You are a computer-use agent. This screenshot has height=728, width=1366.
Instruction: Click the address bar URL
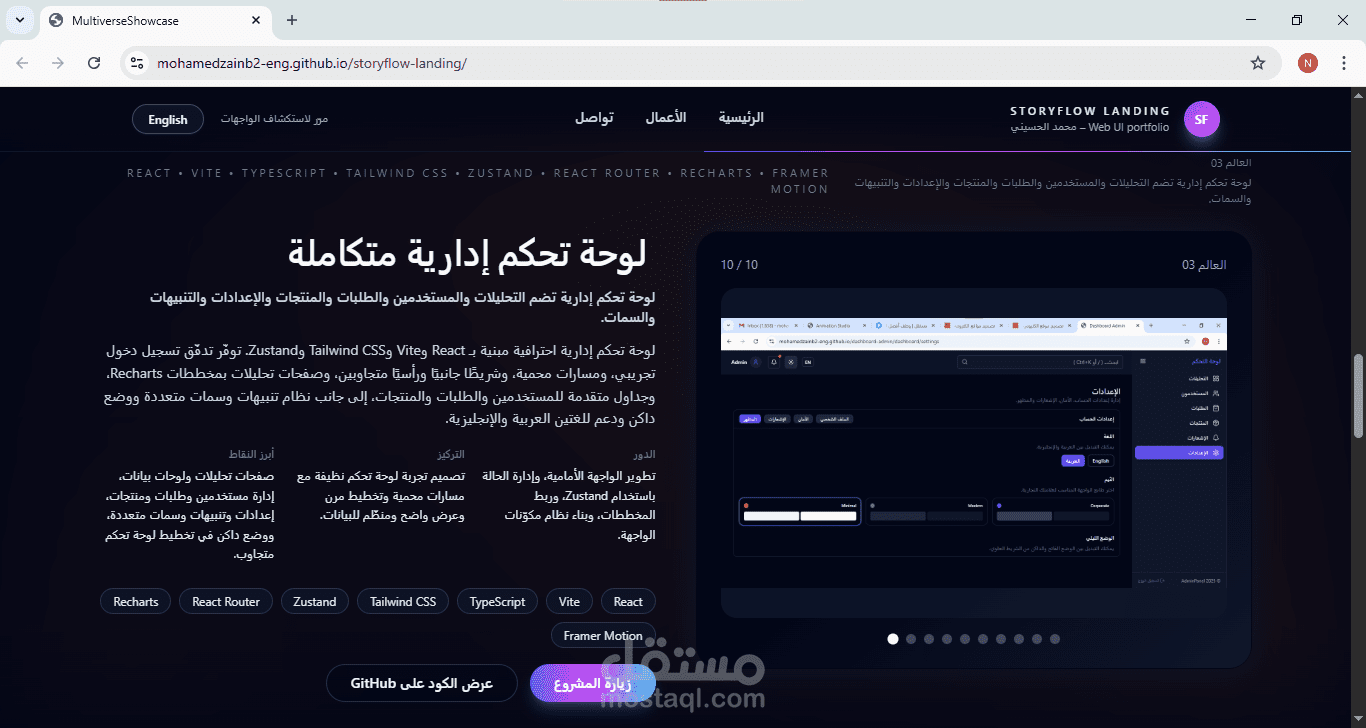312,63
